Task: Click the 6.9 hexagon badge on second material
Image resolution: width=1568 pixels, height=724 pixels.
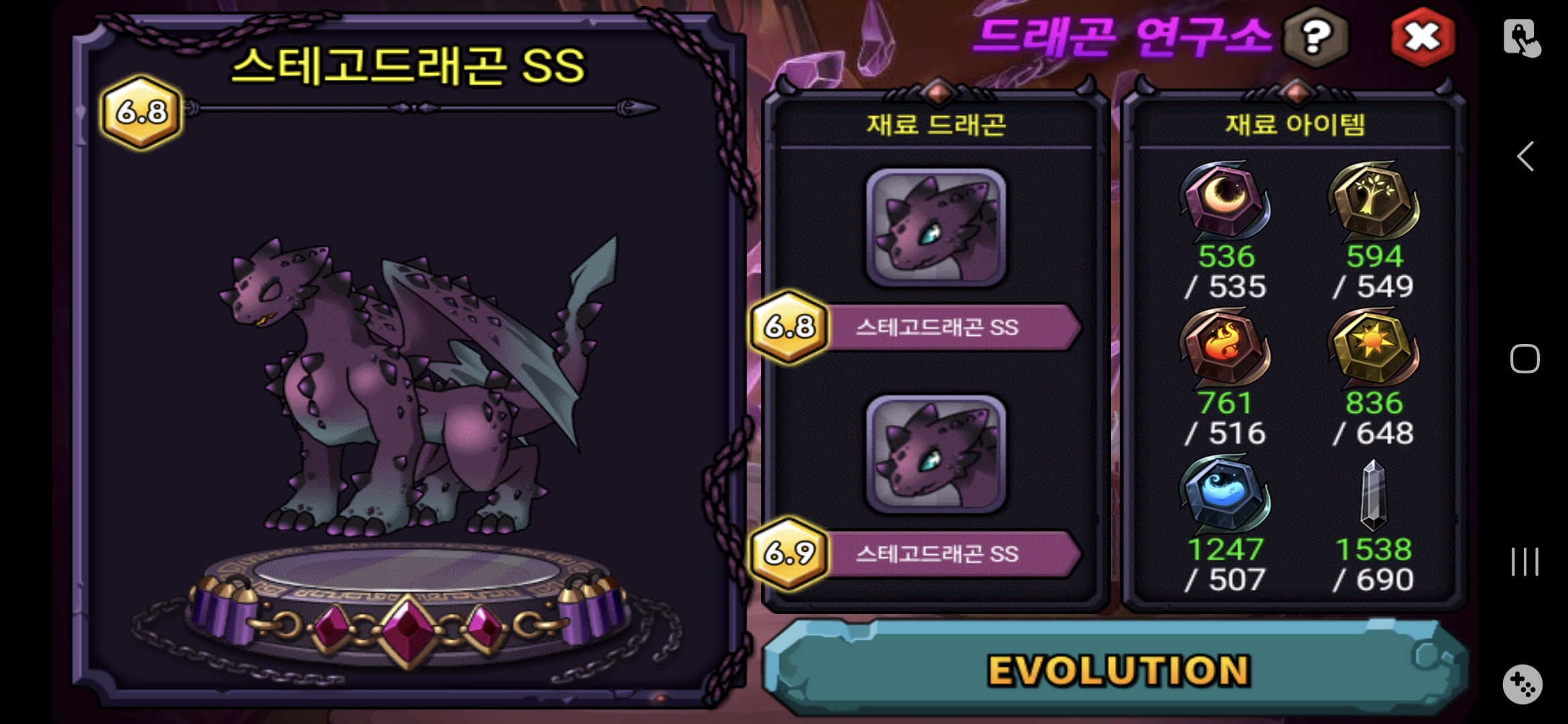Action: pos(789,553)
